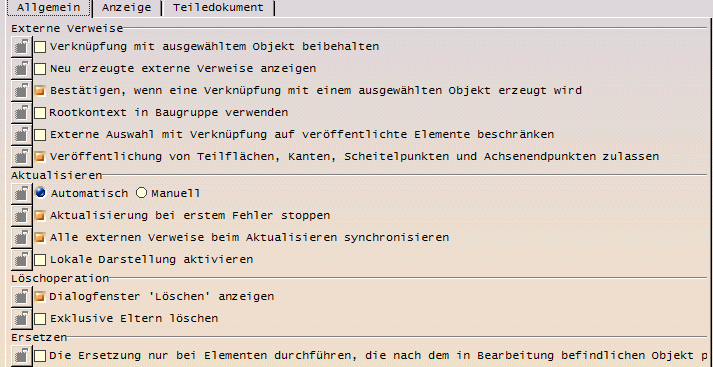Select the 'Automatisch' radio button
Image resolution: width=713 pixels, height=367 pixels.
coord(40,193)
